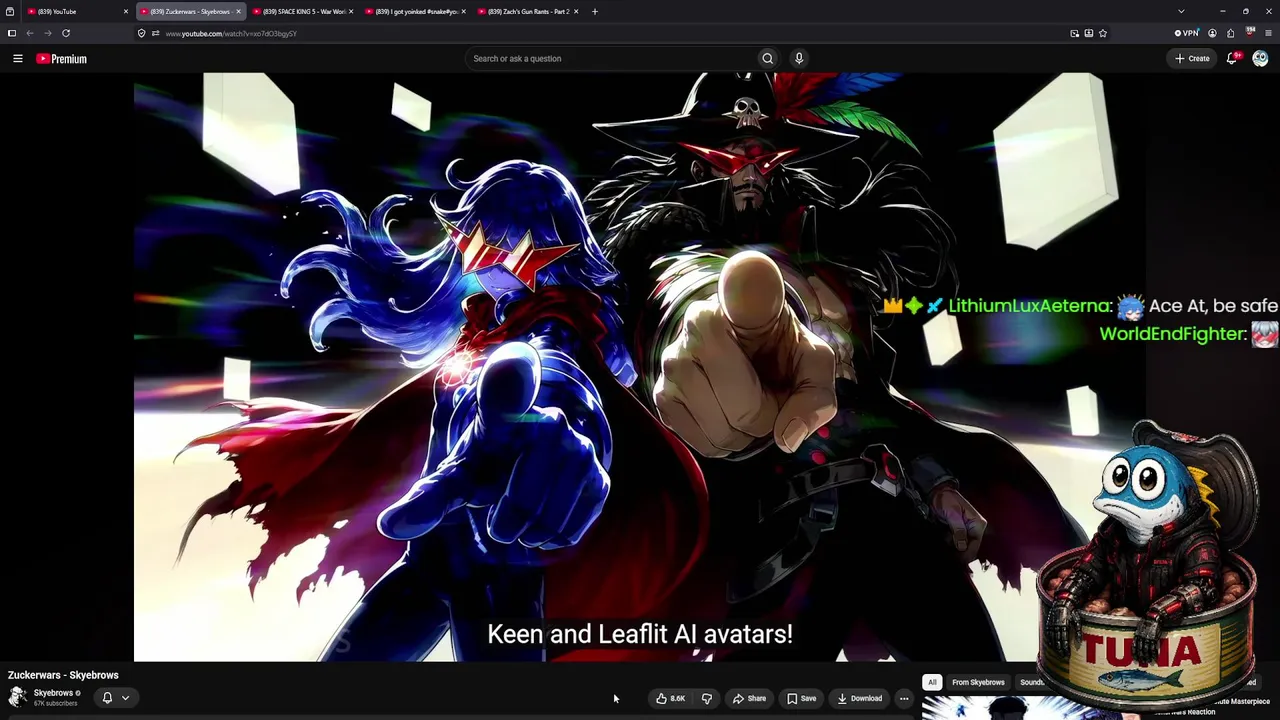Click the video player to pause
The image size is (1280, 720).
coord(640,367)
